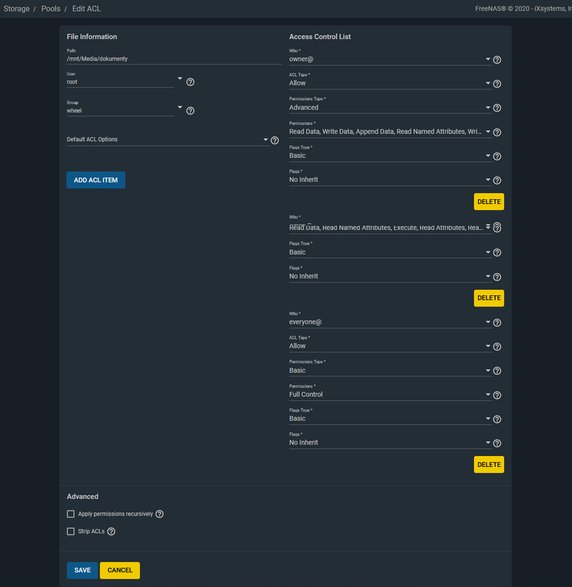Open help icon next to Group wheel field
Screen dimensions: 572x587
point(190,111)
